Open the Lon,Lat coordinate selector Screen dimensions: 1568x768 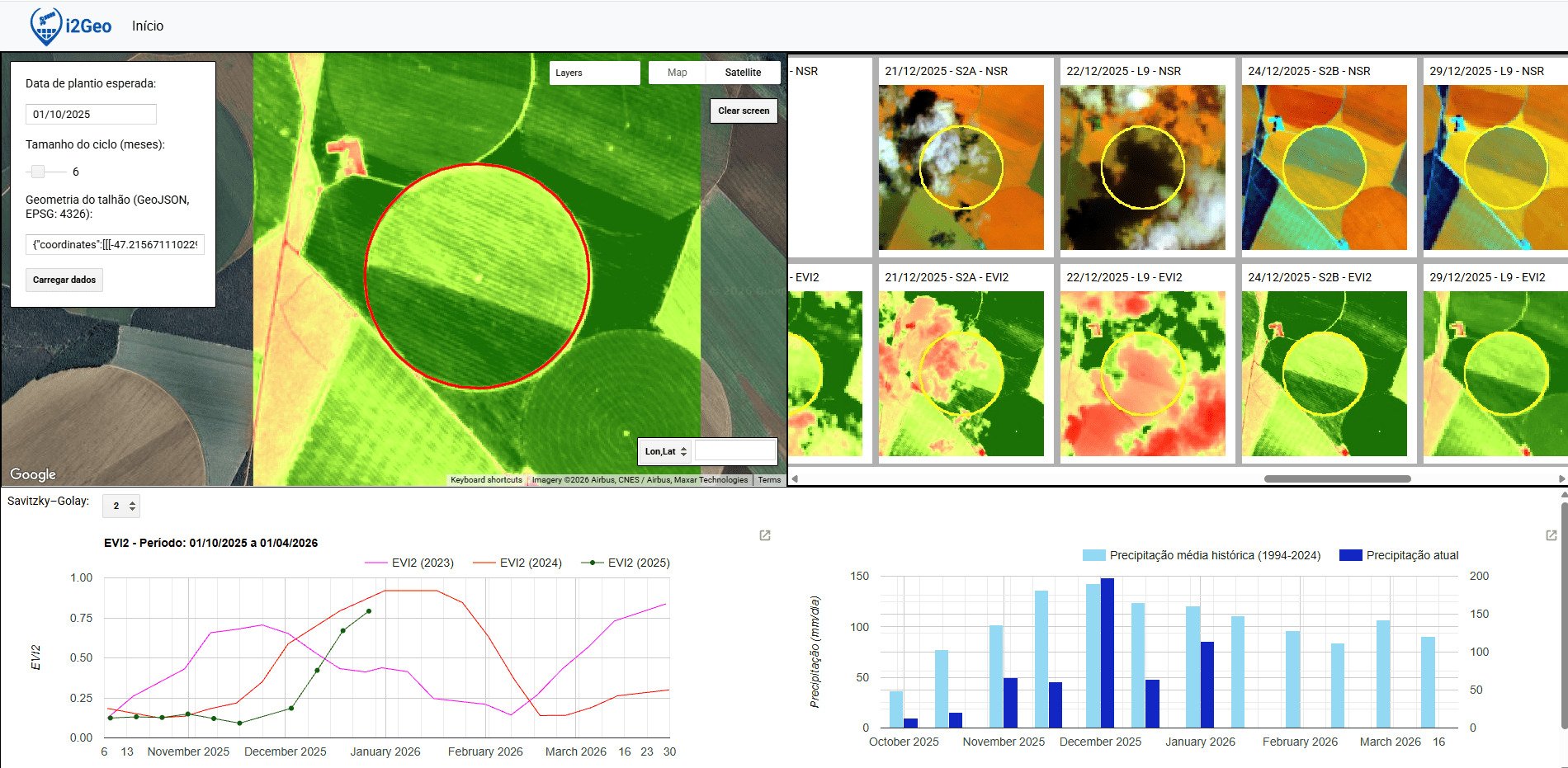click(x=666, y=451)
